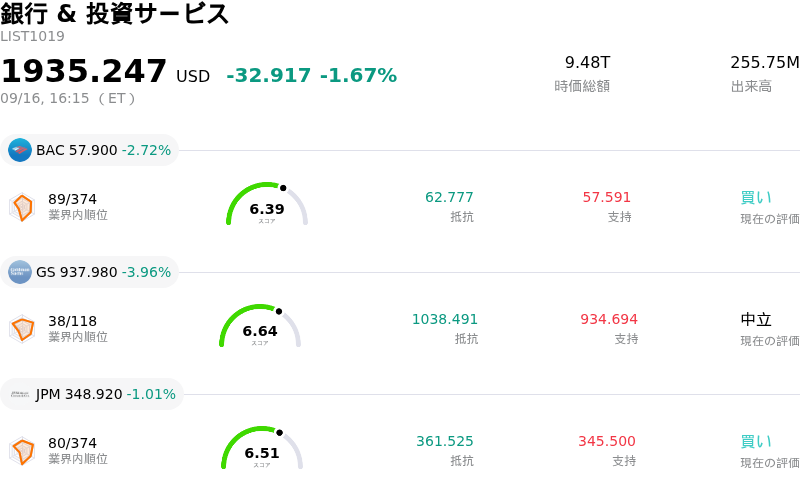
Task: Open the 買い rating for BAC
Action: [x=756, y=198]
